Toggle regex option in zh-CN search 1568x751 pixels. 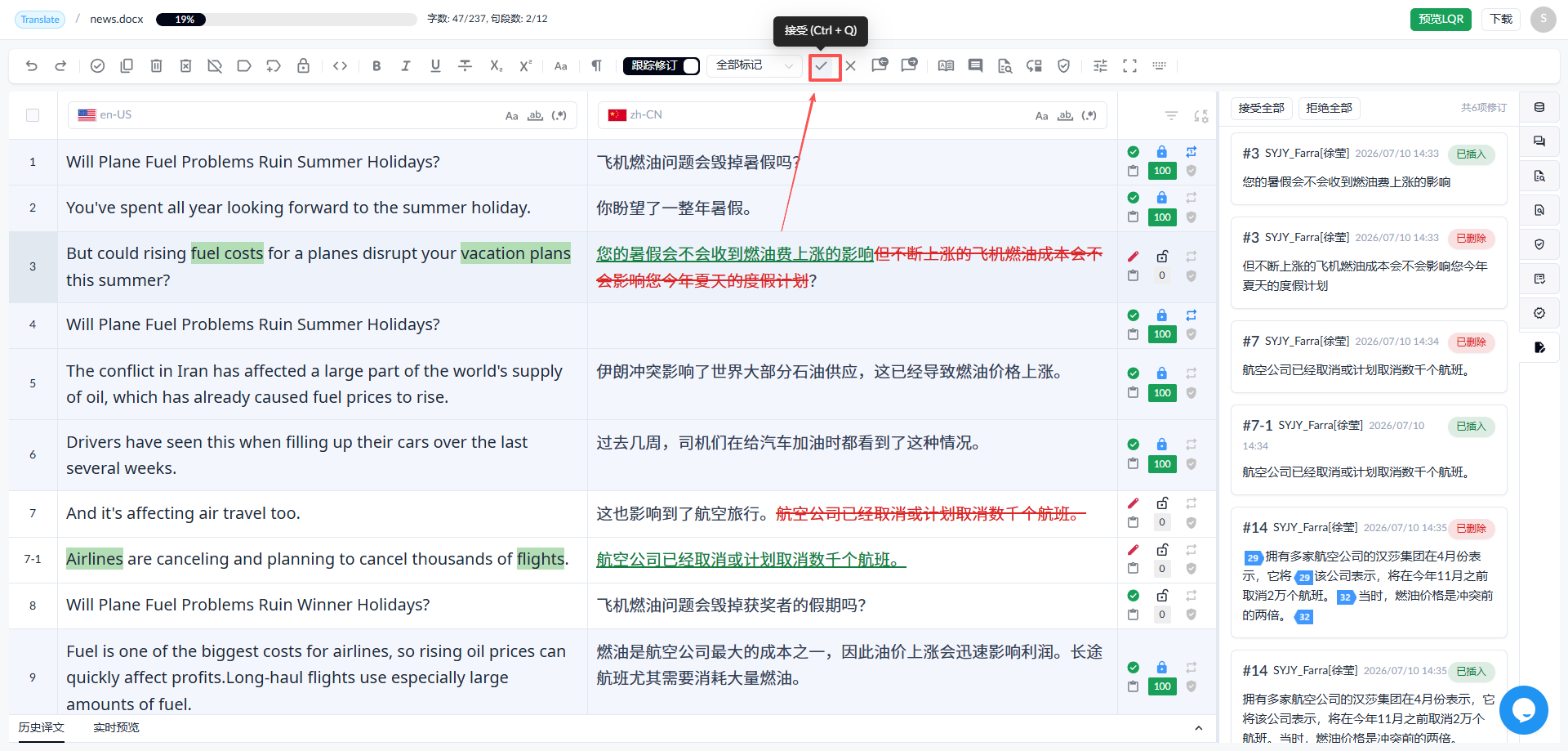(1089, 116)
